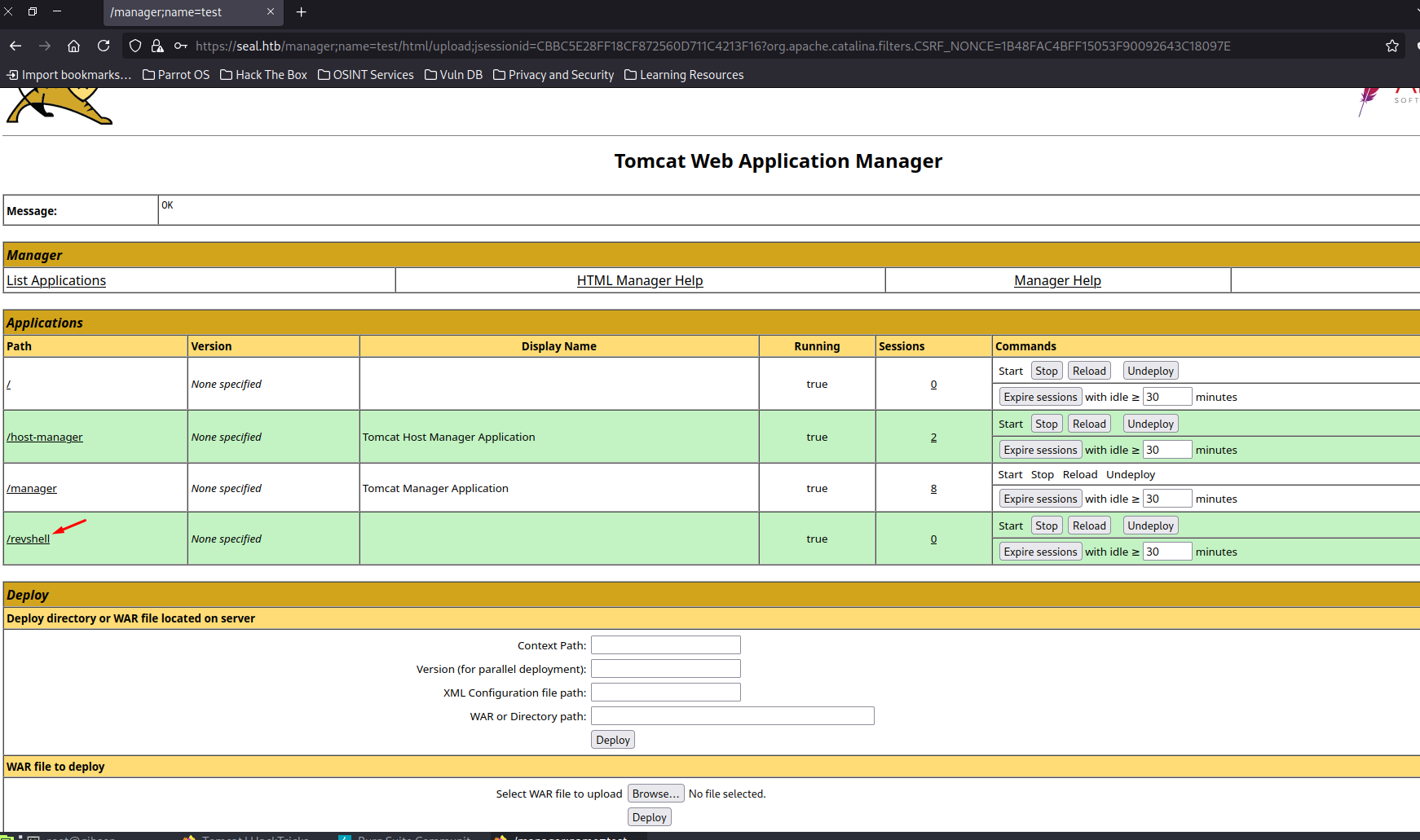Open the /revshell application link
The width and height of the screenshot is (1420, 840).
tap(29, 539)
